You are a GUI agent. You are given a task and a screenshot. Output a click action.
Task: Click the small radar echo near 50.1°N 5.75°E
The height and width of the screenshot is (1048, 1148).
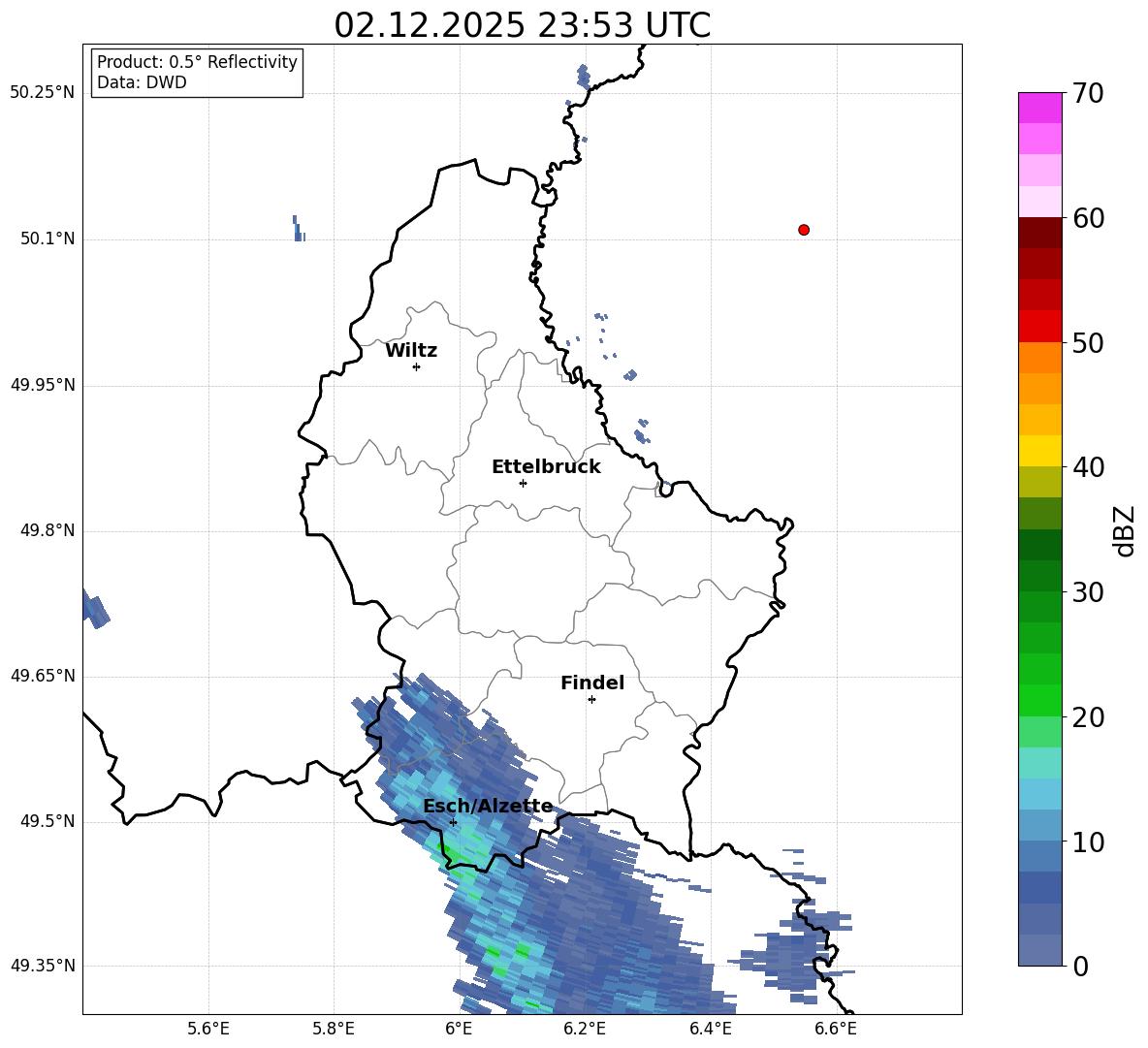pos(298,229)
